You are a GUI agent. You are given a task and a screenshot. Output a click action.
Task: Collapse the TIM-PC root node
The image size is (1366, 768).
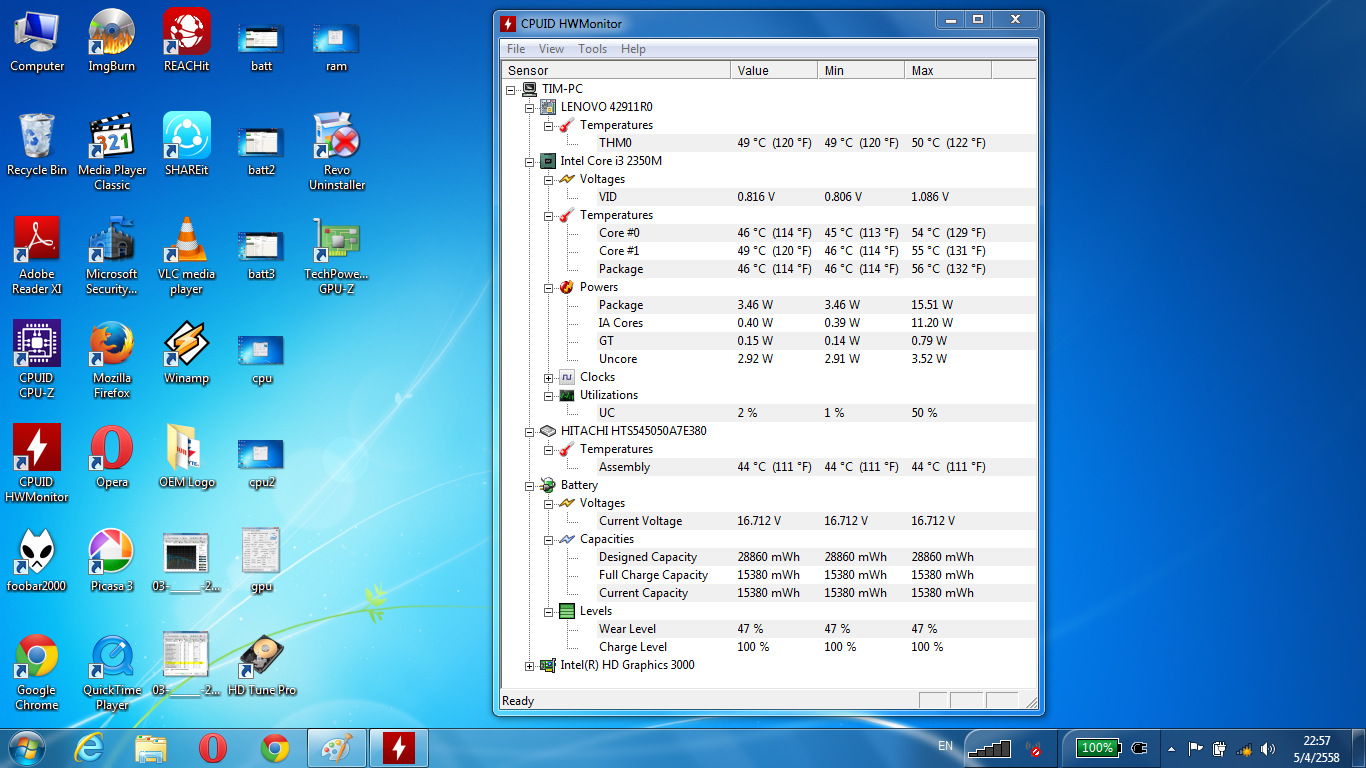511,89
